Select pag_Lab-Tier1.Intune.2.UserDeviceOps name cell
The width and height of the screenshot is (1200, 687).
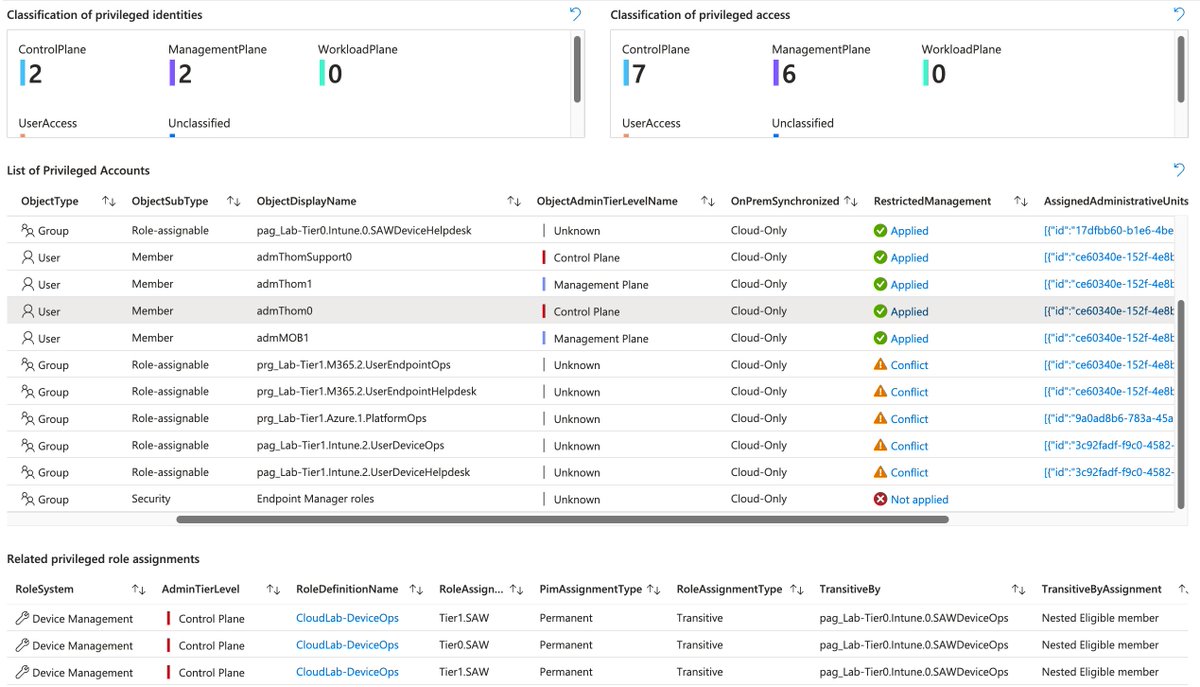coord(350,445)
